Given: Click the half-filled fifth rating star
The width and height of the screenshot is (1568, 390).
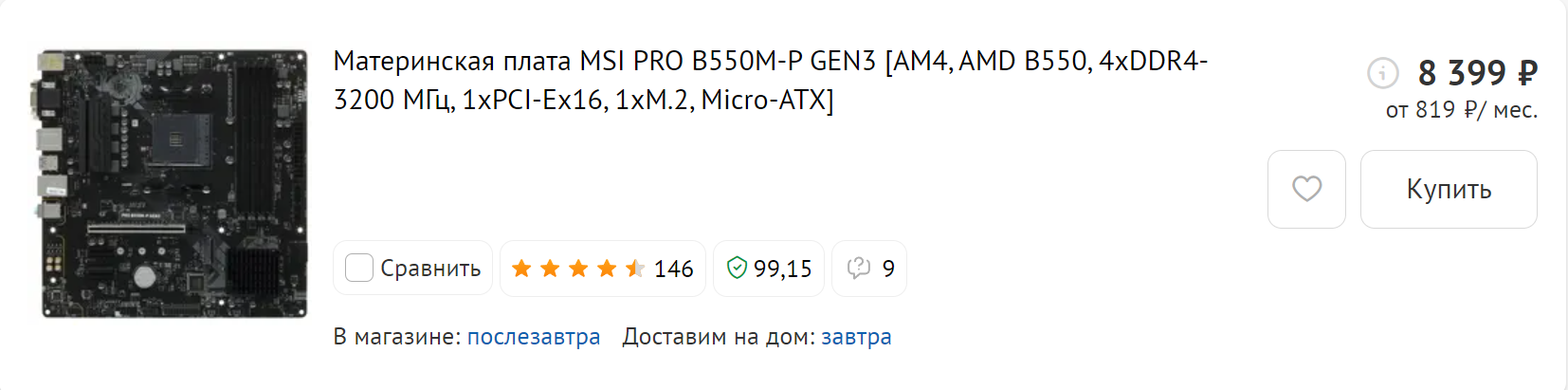Looking at the screenshot, I should 635,269.
